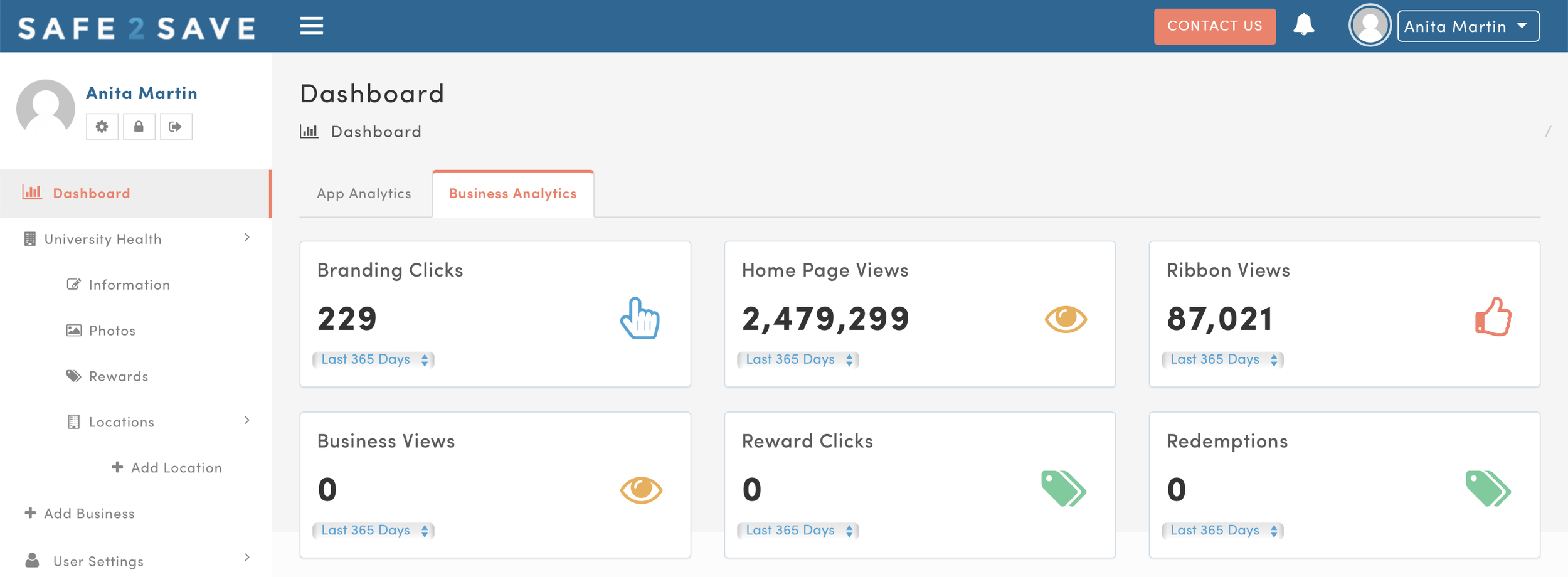The height and width of the screenshot is (577, 1568).
Task: Click the Branding Clicks value 229
Action: (x=347, y=319)
